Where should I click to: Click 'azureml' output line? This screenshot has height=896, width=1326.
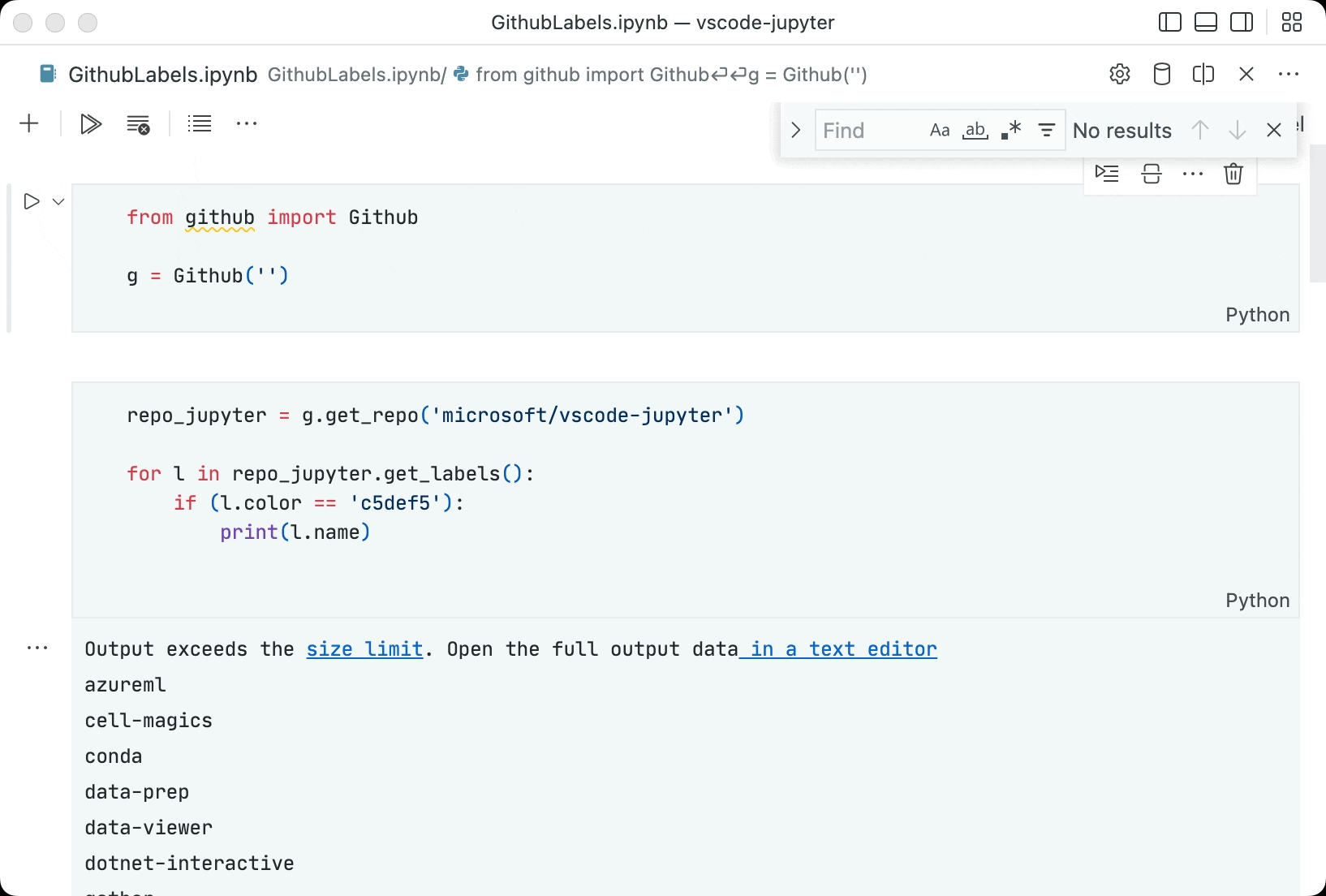coord(126,685)
